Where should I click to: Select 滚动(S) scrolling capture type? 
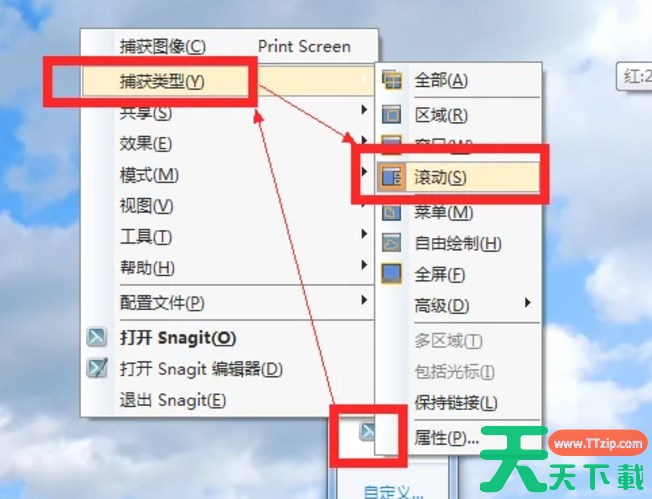(458, 178)
